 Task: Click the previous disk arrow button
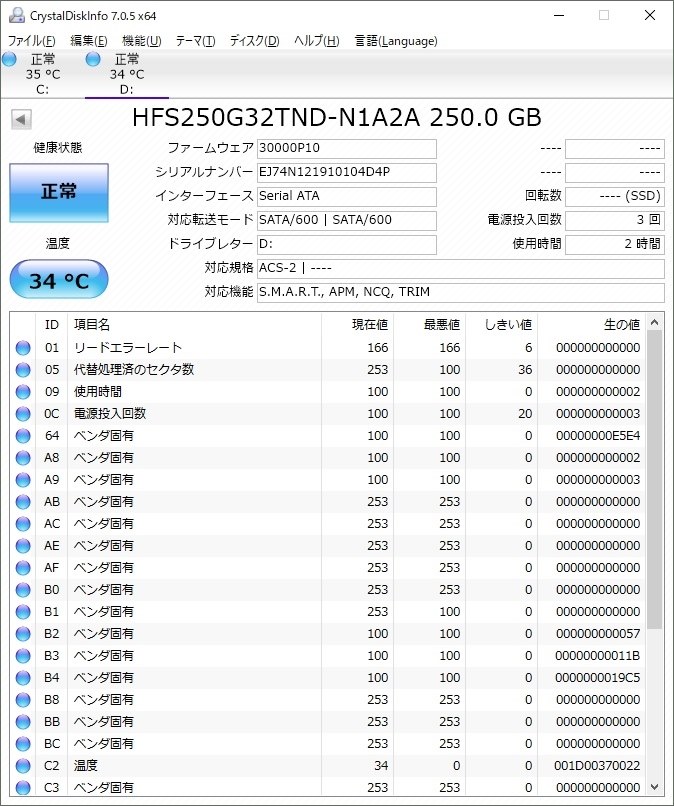pyautogui.click(x=20, y=120)
